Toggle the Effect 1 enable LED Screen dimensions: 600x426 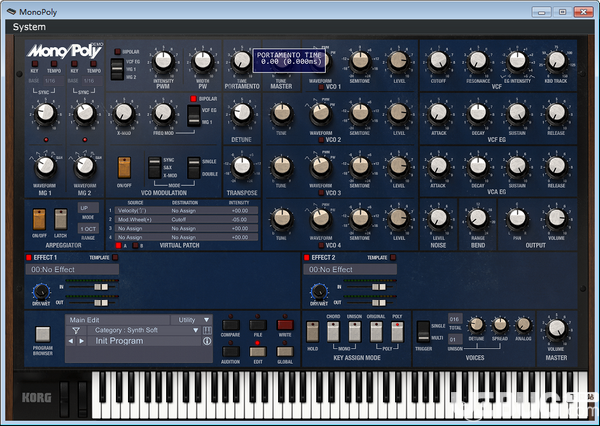29,258
